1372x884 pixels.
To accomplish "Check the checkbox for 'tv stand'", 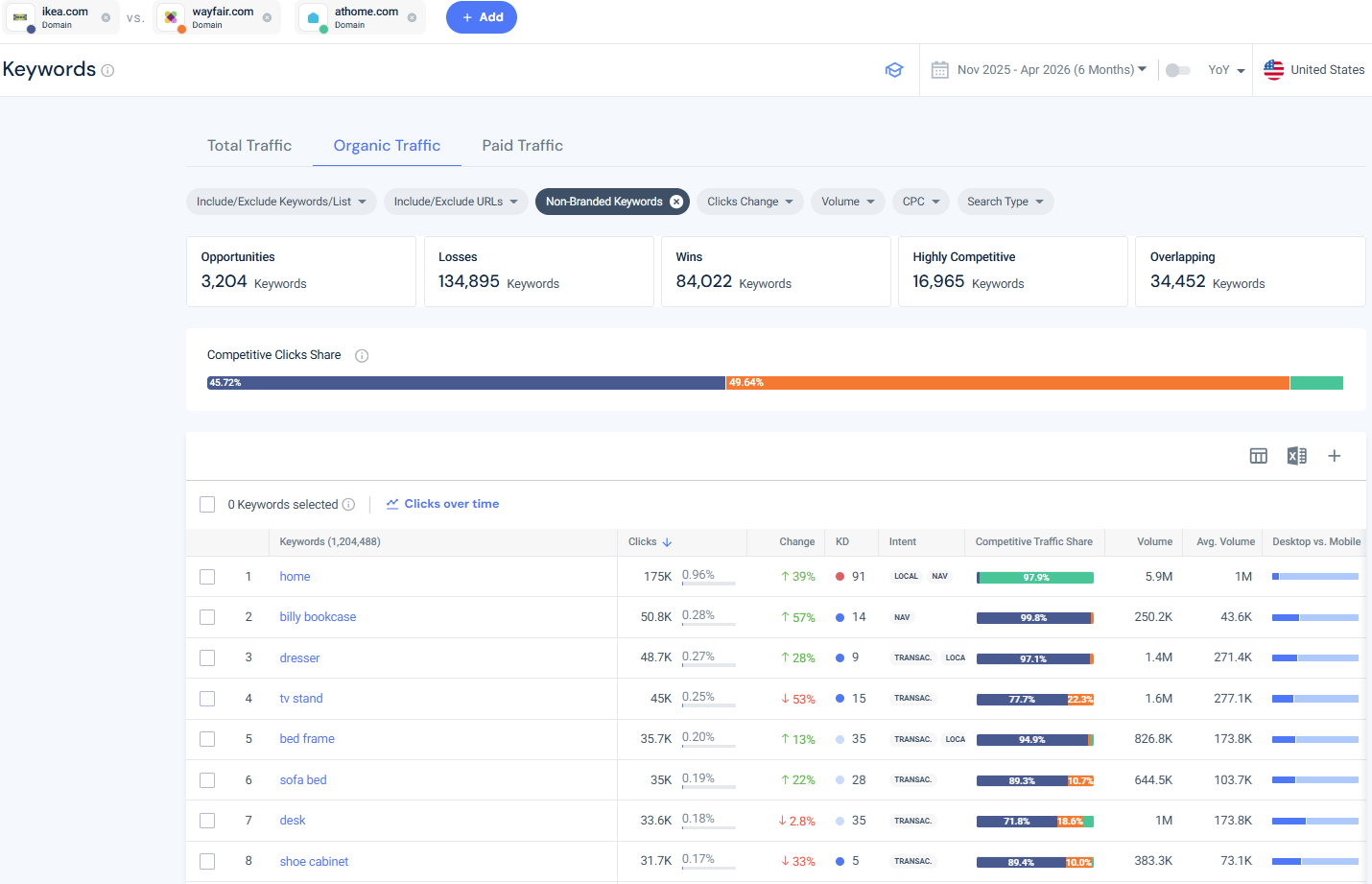I will [207, 699].
